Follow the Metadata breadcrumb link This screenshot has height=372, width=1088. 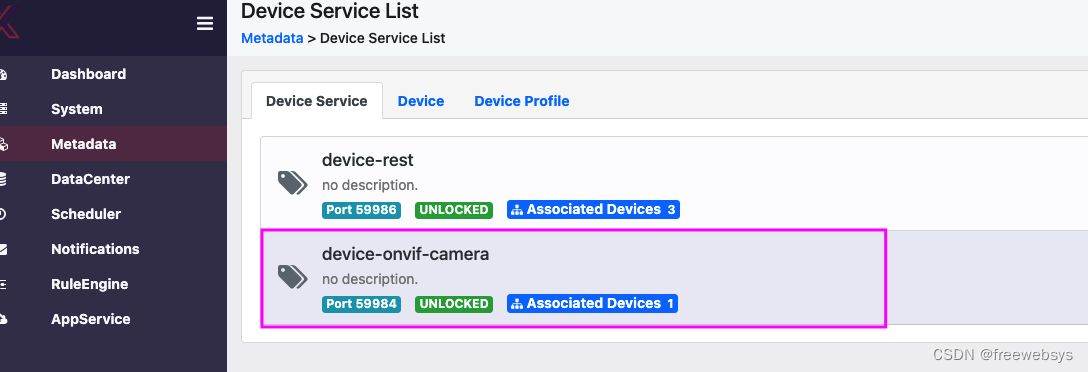click(272, 38)
